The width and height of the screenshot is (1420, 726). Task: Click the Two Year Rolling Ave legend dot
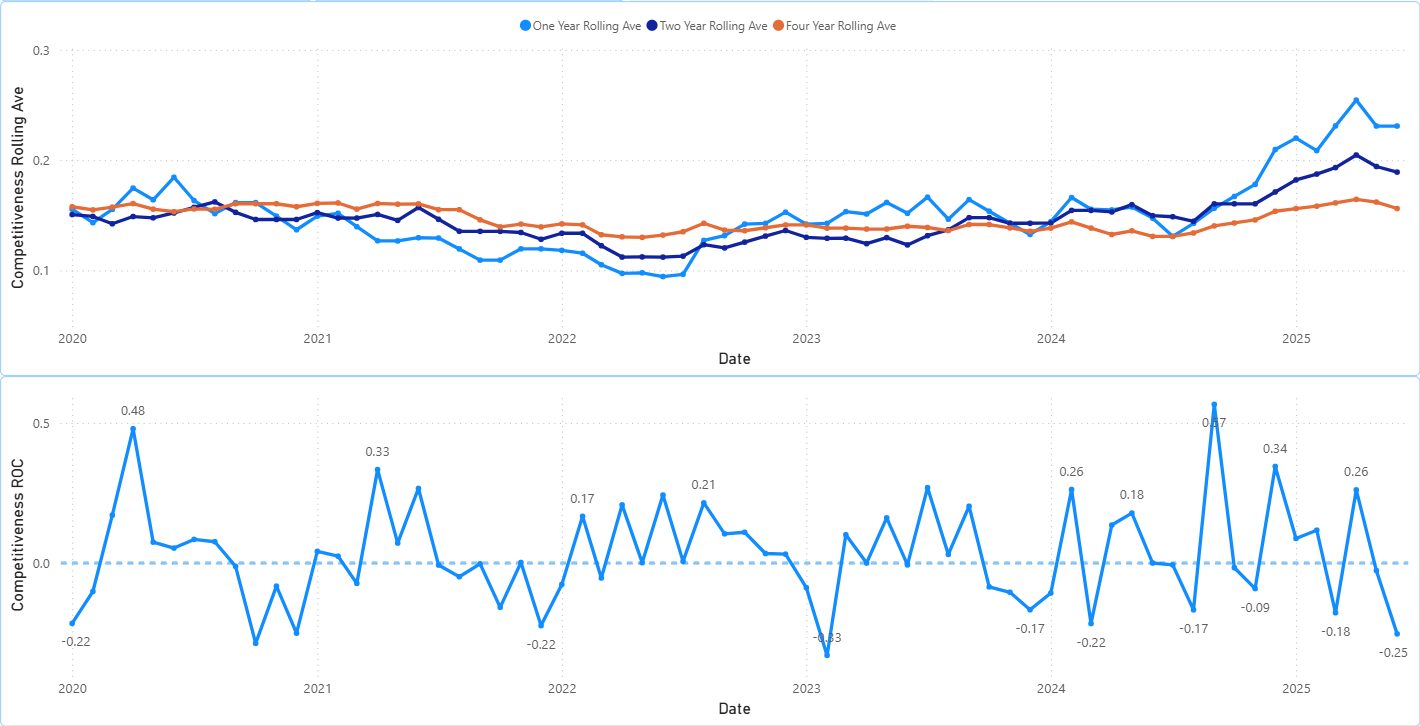point(653,26)
